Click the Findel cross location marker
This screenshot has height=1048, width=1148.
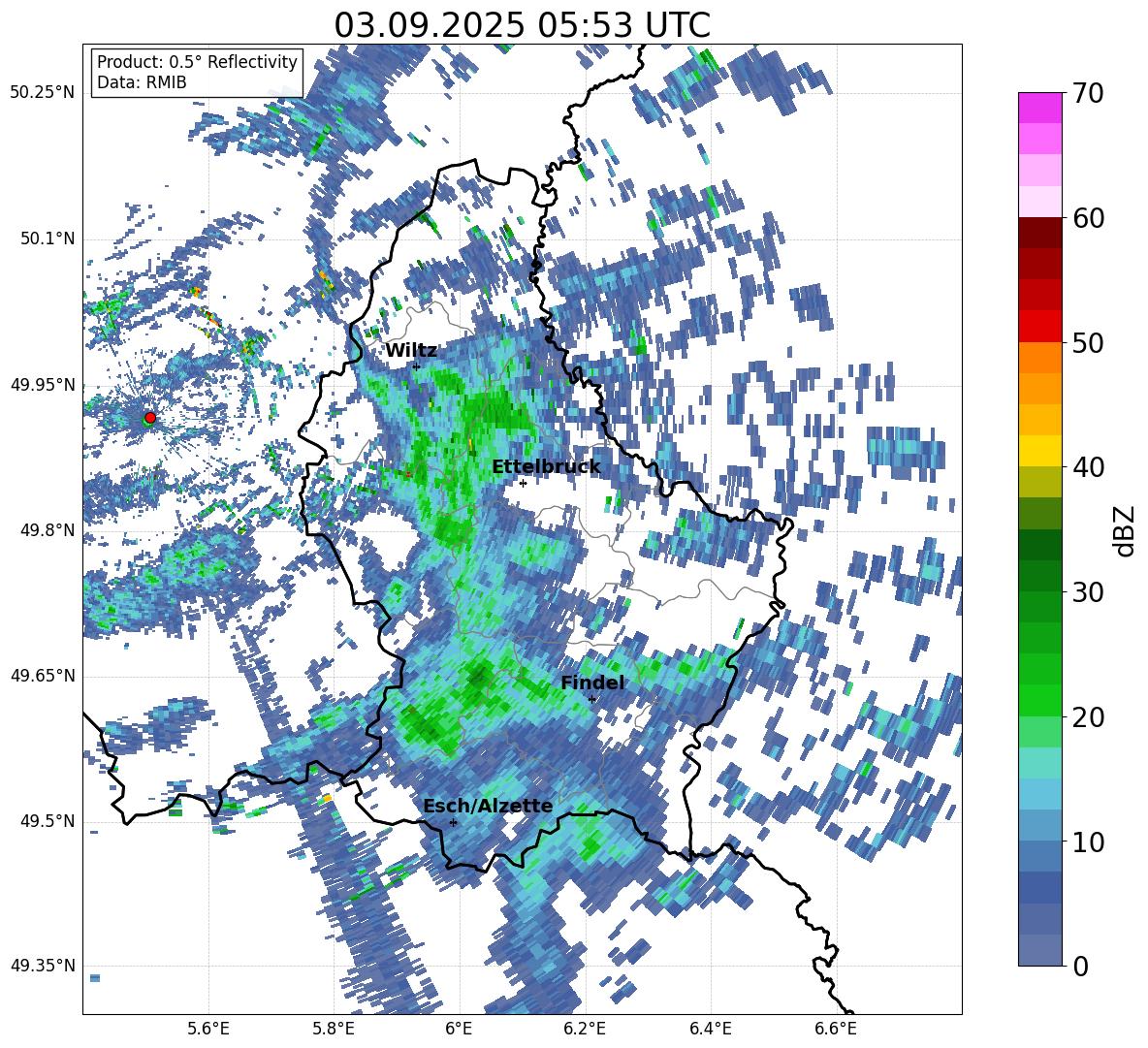(591, 699)
